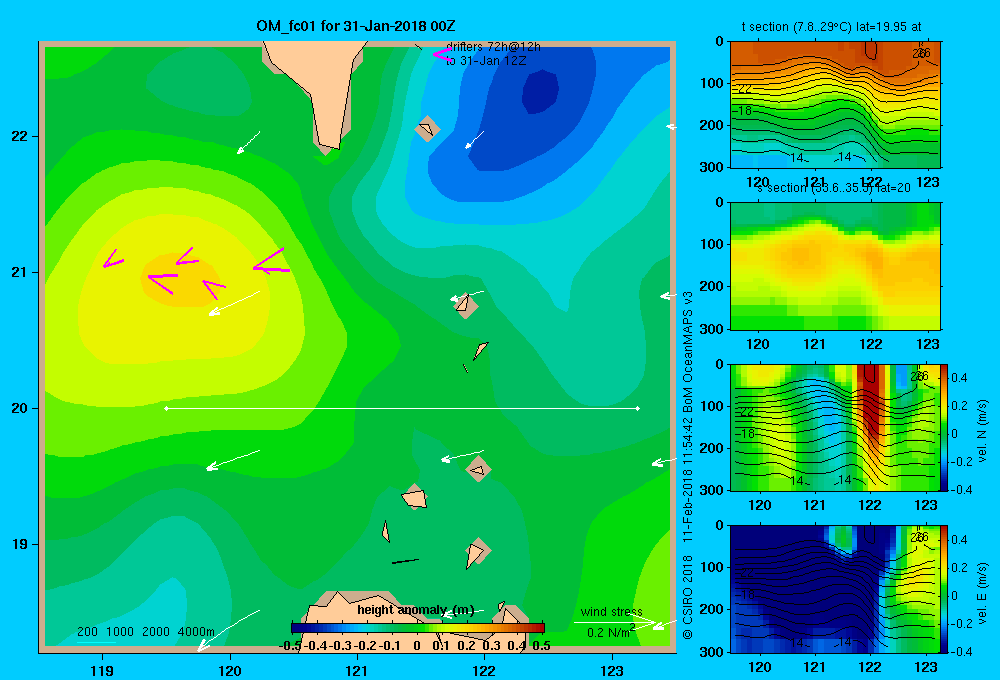Click the vel. N colorbar
Image resolution: width=1000 pixels, height=680 pixels.
click(945, 427)
